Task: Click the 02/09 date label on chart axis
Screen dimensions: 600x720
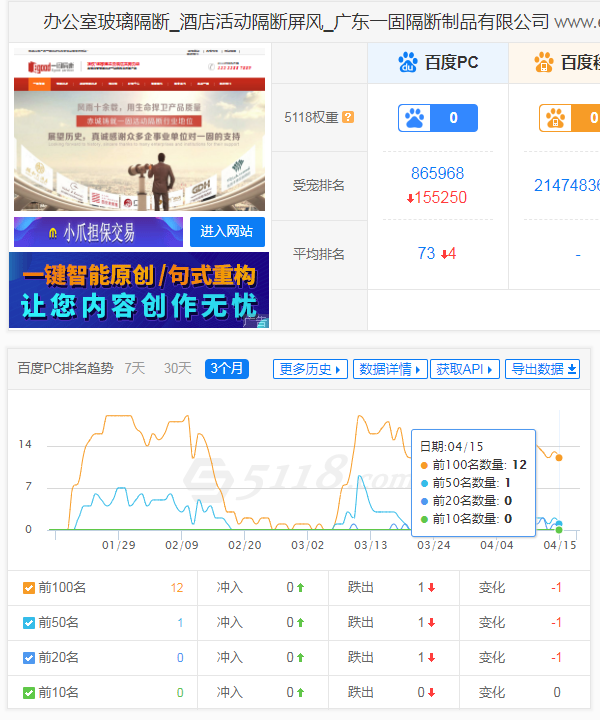Action: [182, 545]
